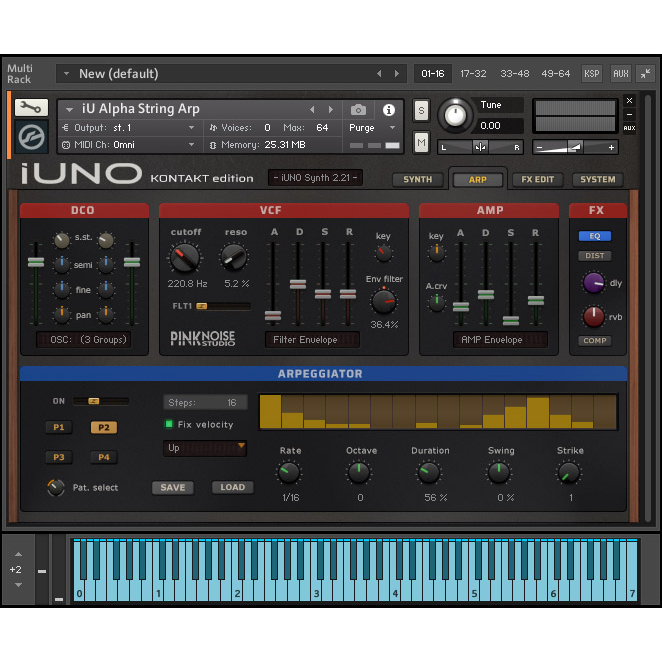Open the multi preset dropdown arrow beside New (default)

coord(66,73)
